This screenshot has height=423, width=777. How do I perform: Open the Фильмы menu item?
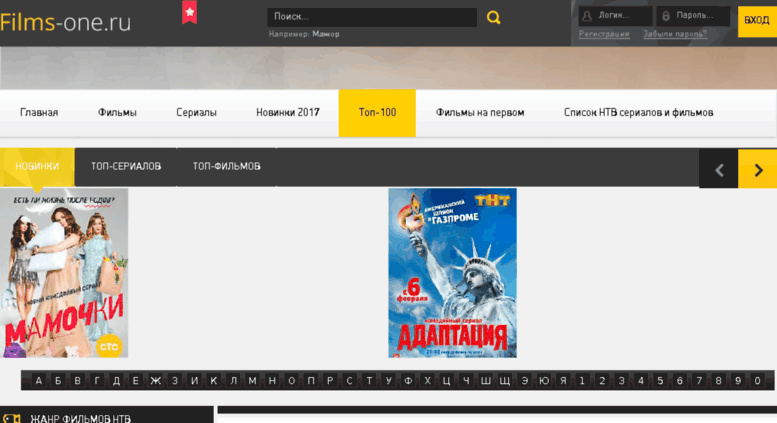pyautogui.click(x=117, y=112)
